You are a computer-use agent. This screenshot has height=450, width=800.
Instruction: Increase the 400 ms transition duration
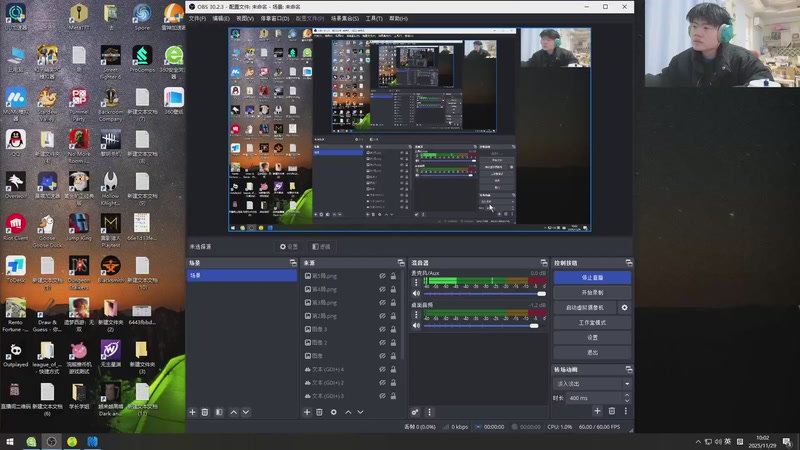tap(627, 395)
